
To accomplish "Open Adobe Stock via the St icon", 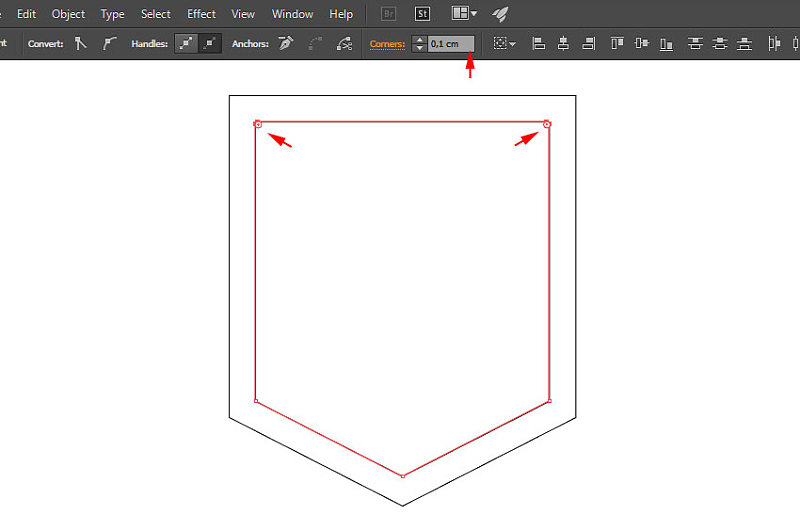I will pyautogui.click(x=422, y=14).
